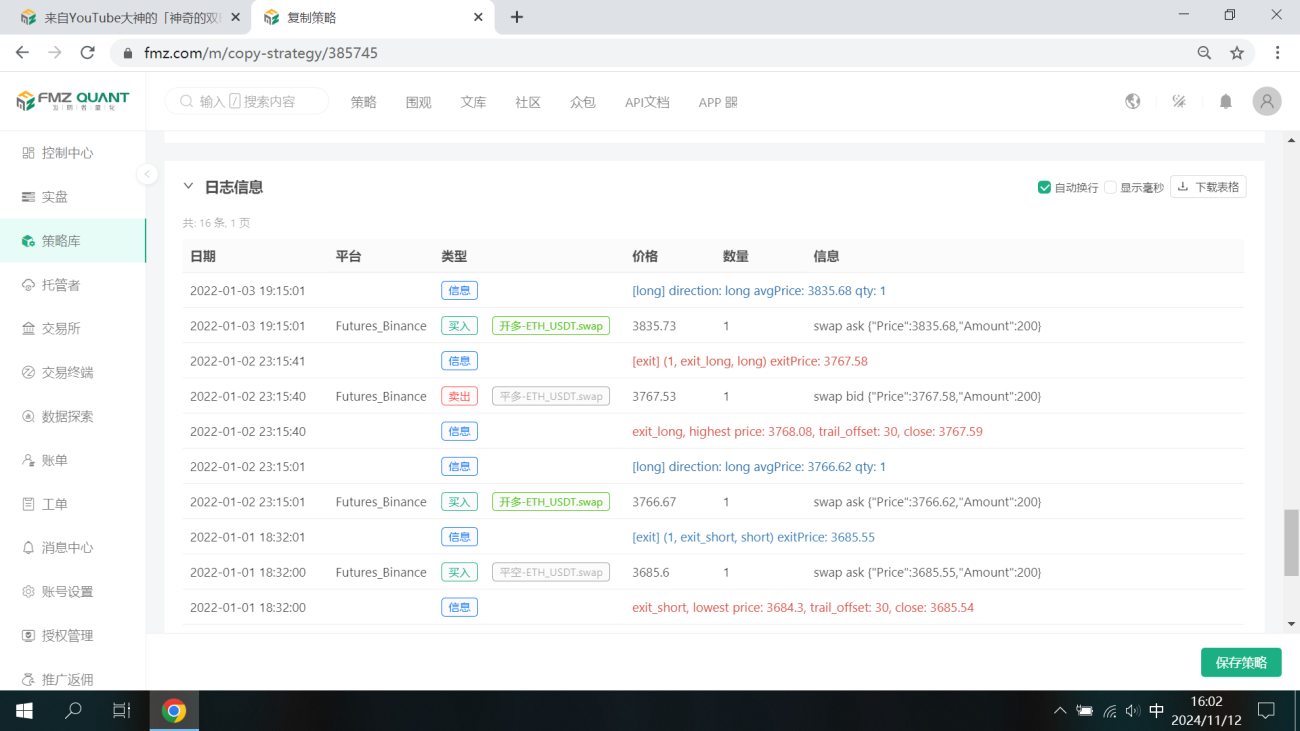Reload the page
This screenshot has height=731, width=1300.
88,53
